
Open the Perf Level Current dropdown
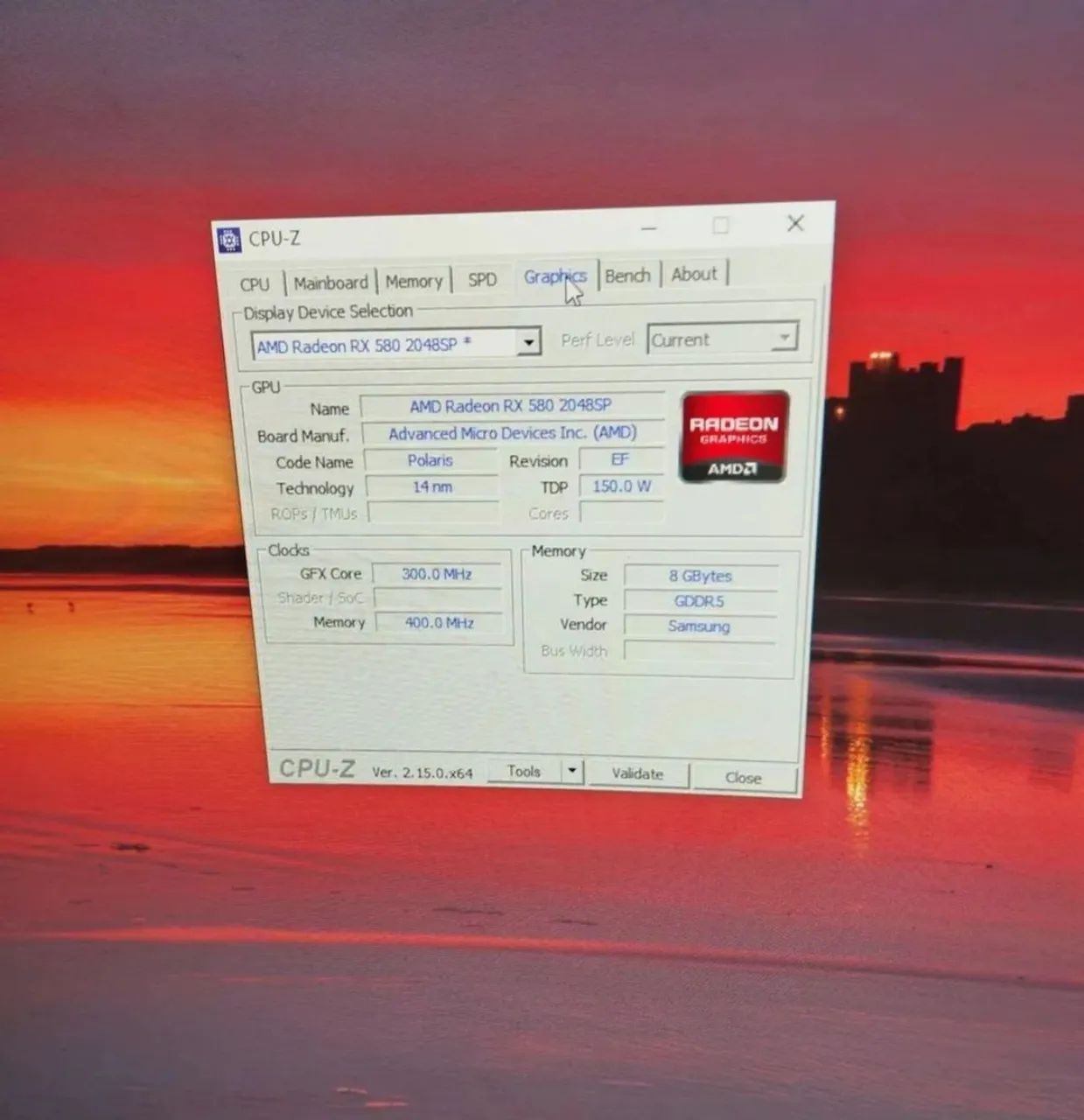tap(723, 339)
